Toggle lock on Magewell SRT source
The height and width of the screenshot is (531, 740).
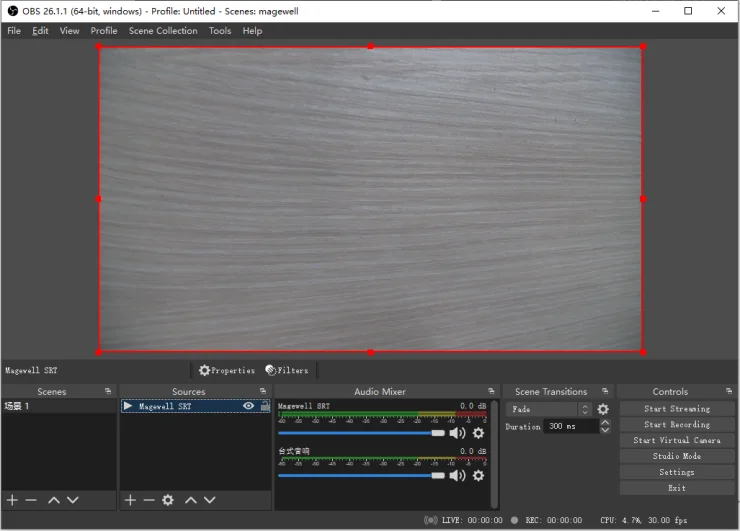point(265,405)
